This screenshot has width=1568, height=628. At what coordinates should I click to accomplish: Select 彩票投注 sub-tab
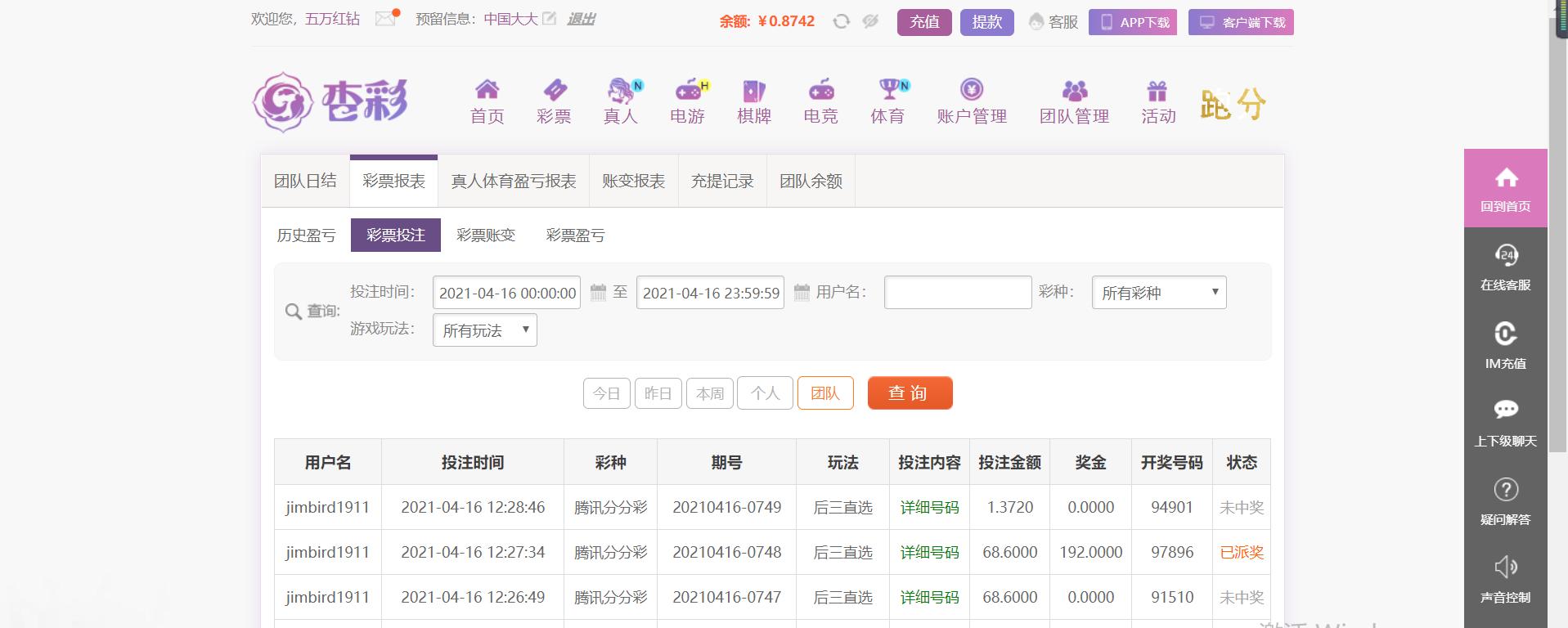coord(396,235)
